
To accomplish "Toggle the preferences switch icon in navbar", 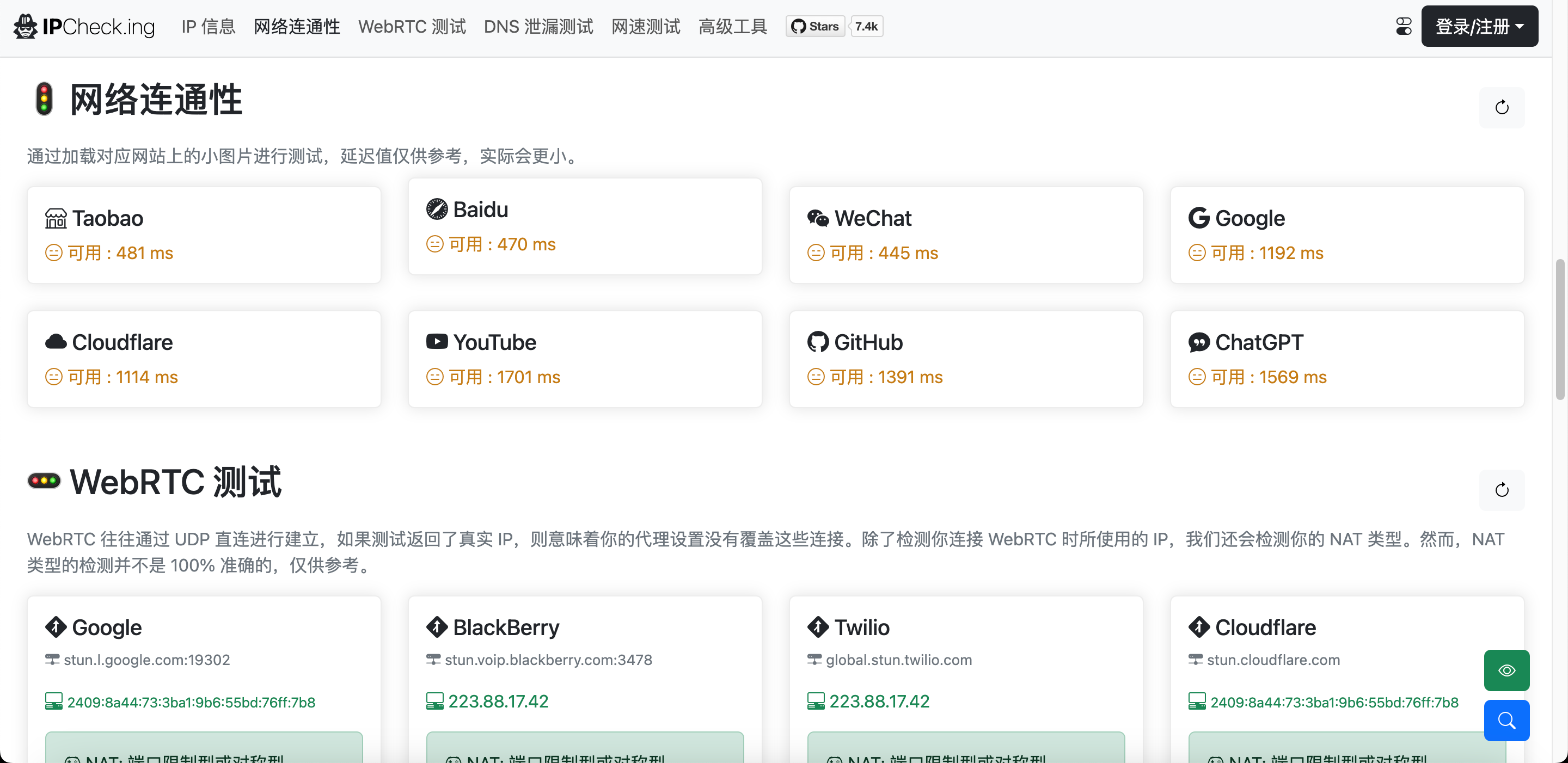I will pyautogui.click(x=1403, y=26).
